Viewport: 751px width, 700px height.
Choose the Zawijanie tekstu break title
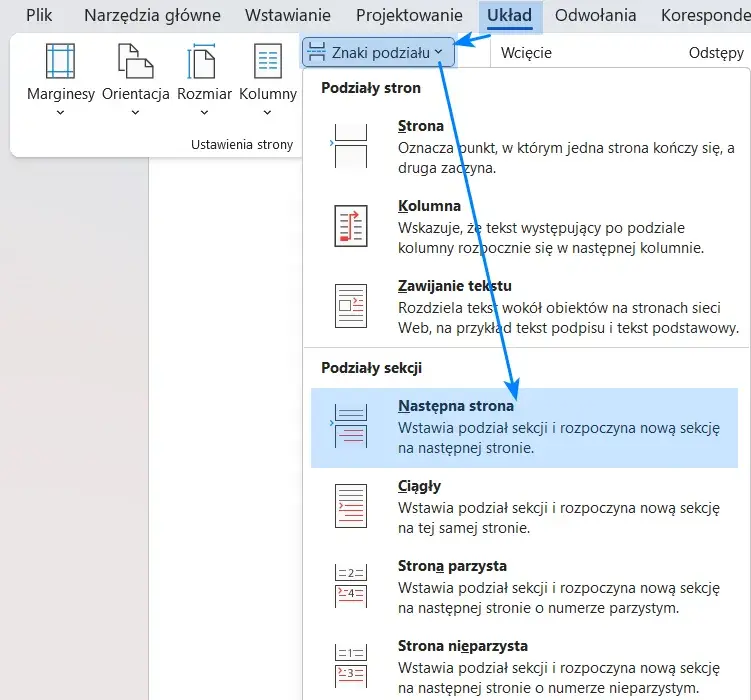[x=455, y=286]
